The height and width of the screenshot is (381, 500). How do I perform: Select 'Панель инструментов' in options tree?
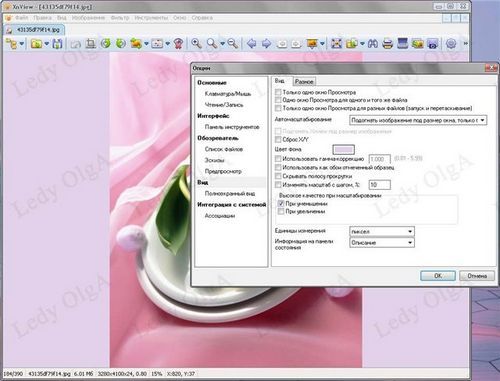tap(232, 127)
